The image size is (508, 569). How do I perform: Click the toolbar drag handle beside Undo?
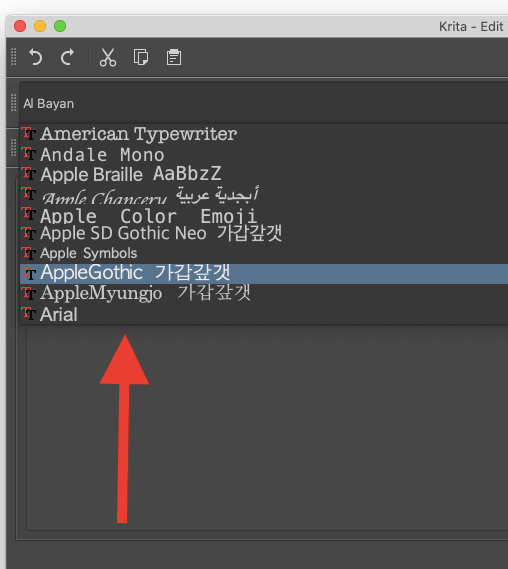(x=14, y=57)
